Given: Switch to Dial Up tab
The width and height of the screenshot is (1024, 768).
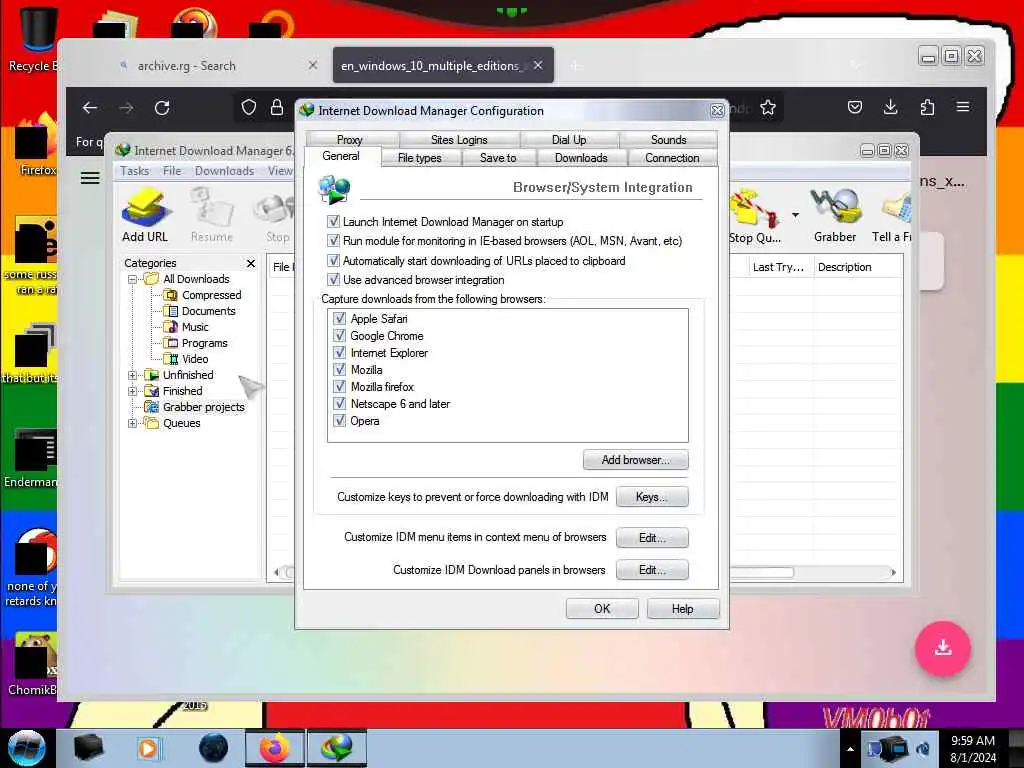Looking at the screenshot, I should [x=569, y=140].
